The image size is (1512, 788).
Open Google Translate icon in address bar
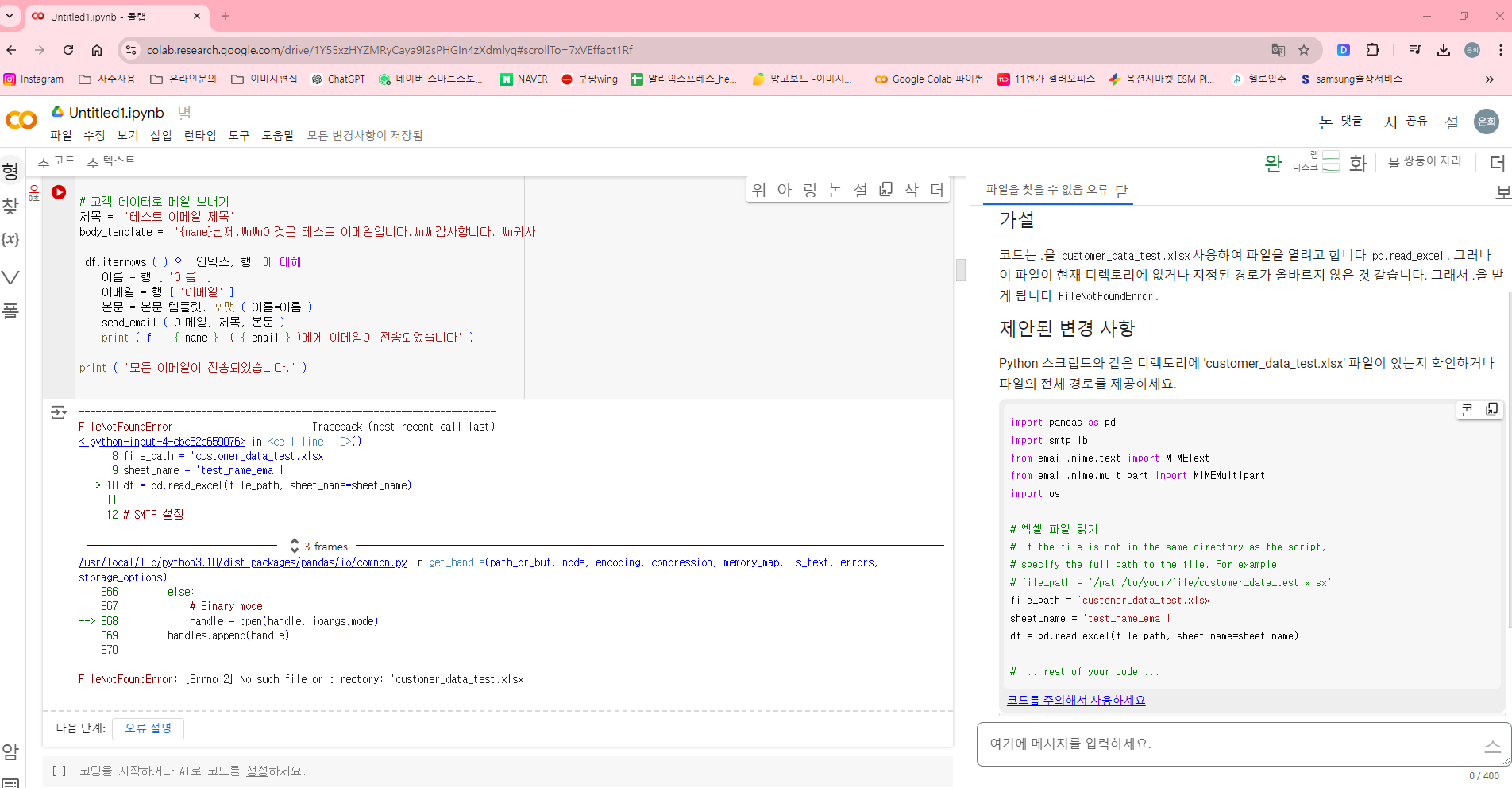(1278, 50)
